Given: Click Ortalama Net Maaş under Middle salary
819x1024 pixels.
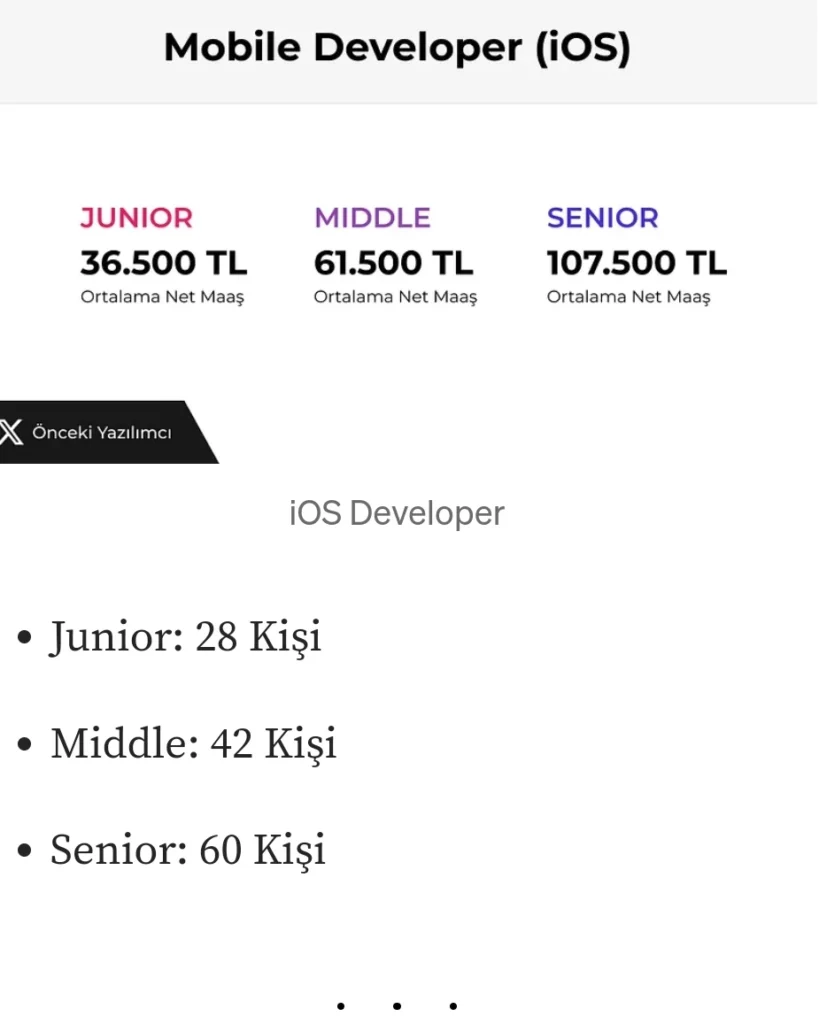Looking at the screenshot, I should pyautogui.click(x=395, y=297).
